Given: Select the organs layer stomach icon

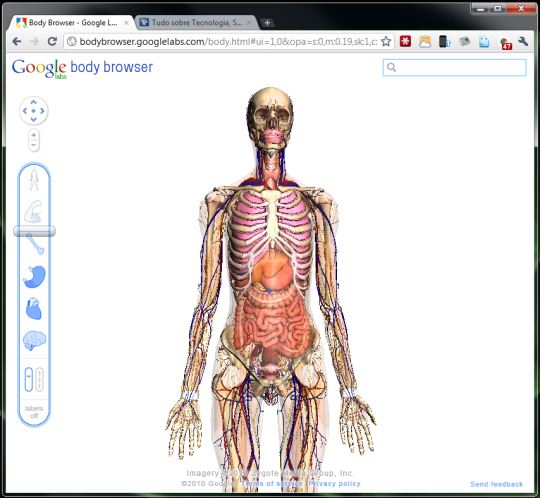Looking at the screenshot, I should coord(34,277).
